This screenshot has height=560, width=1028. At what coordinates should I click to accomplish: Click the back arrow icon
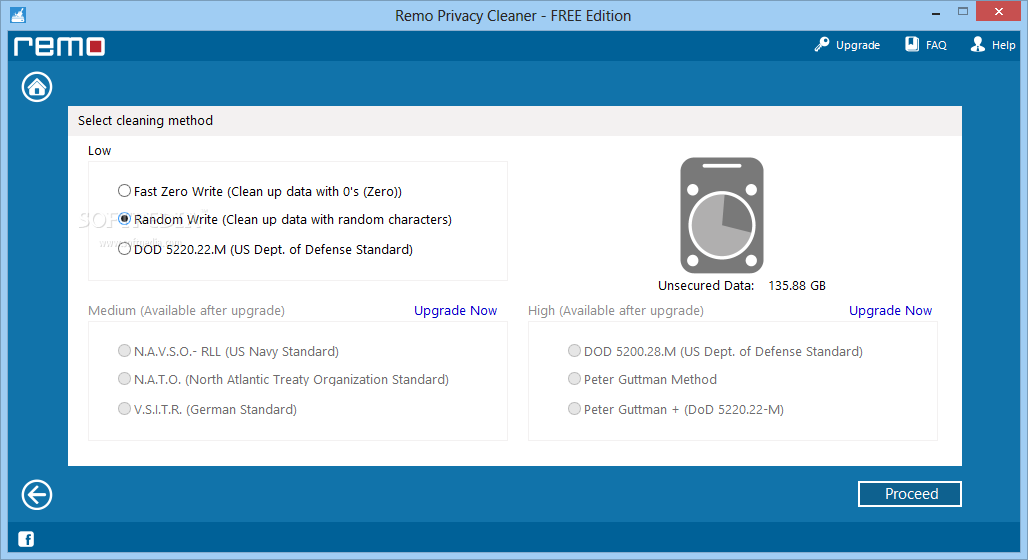tap(37, 494)
